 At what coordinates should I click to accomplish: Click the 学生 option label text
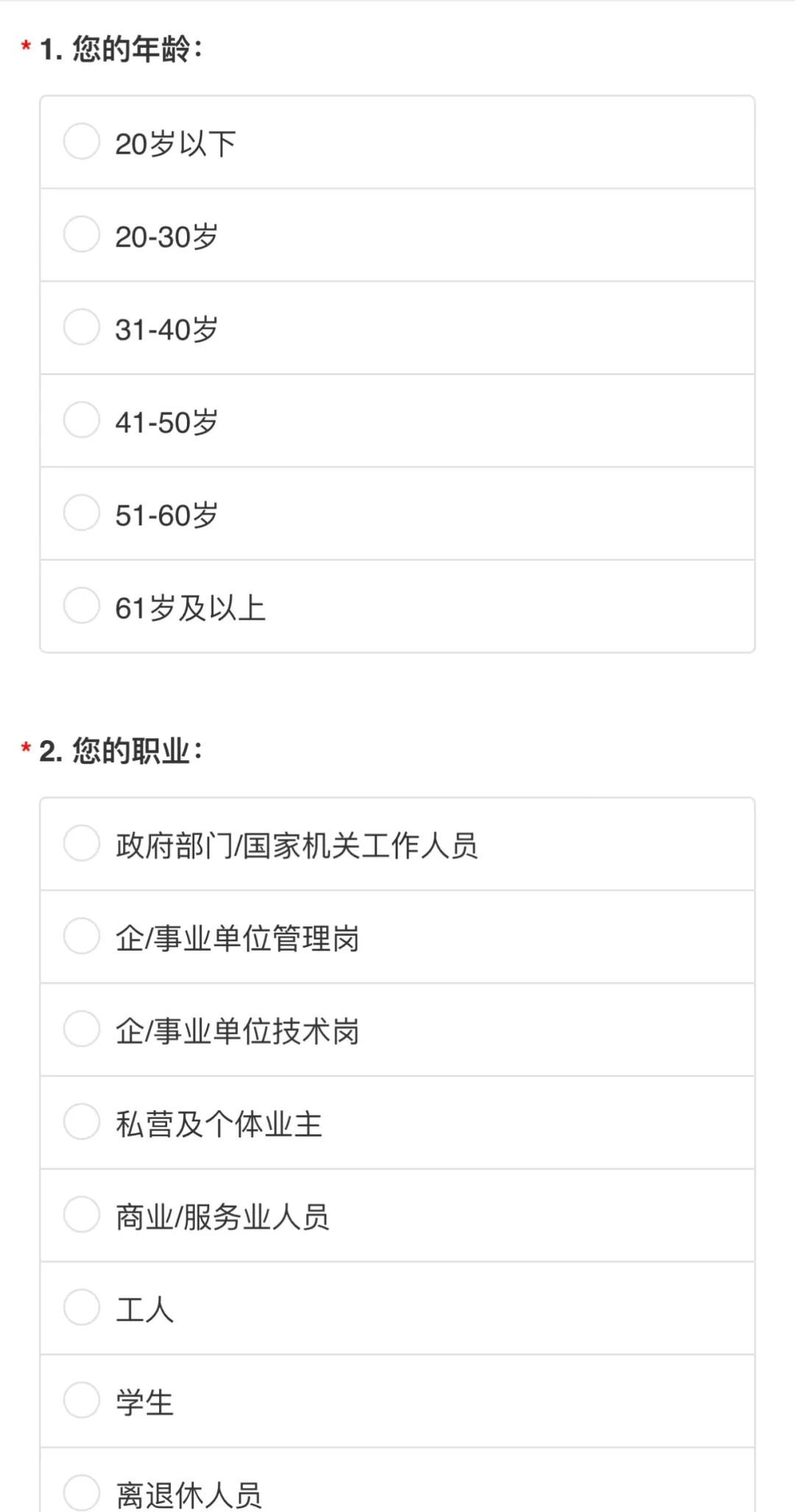[144, 1403]
